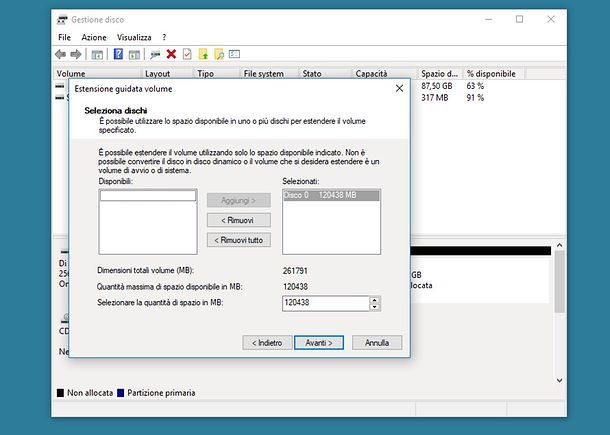Click the folder with green arrow icon
This screenshot has width=610, height=435.
coord(203,54)
